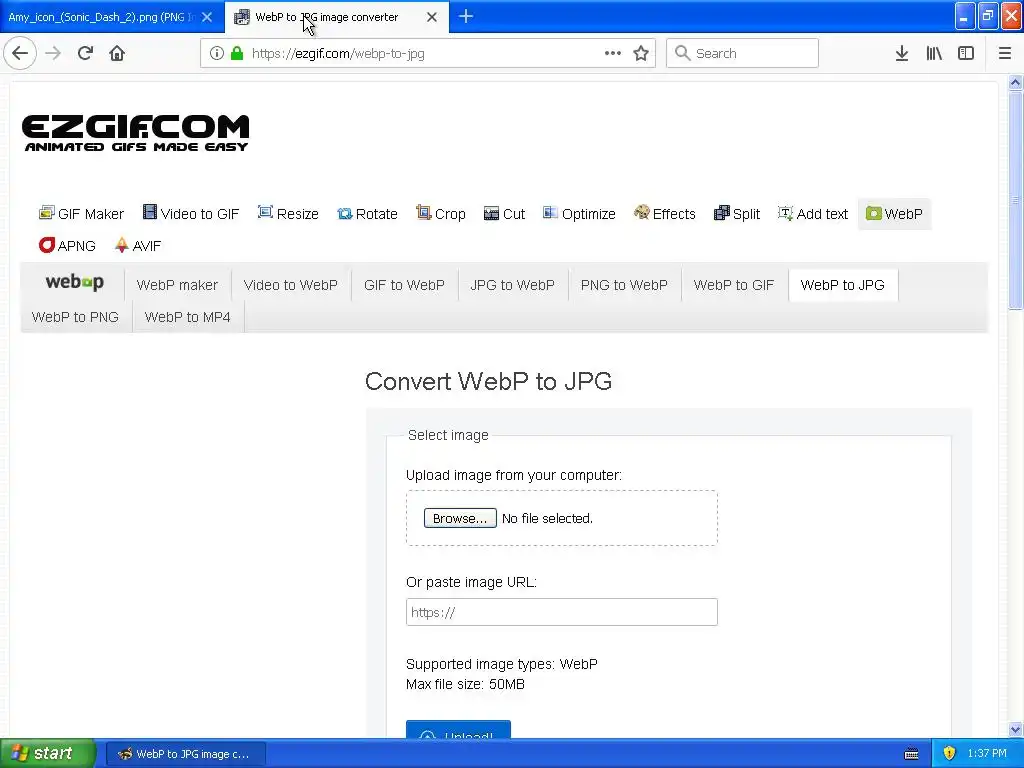Screen dimensions: 1024x768
Task: Open the APNG tools
Action: click(67, 246)
